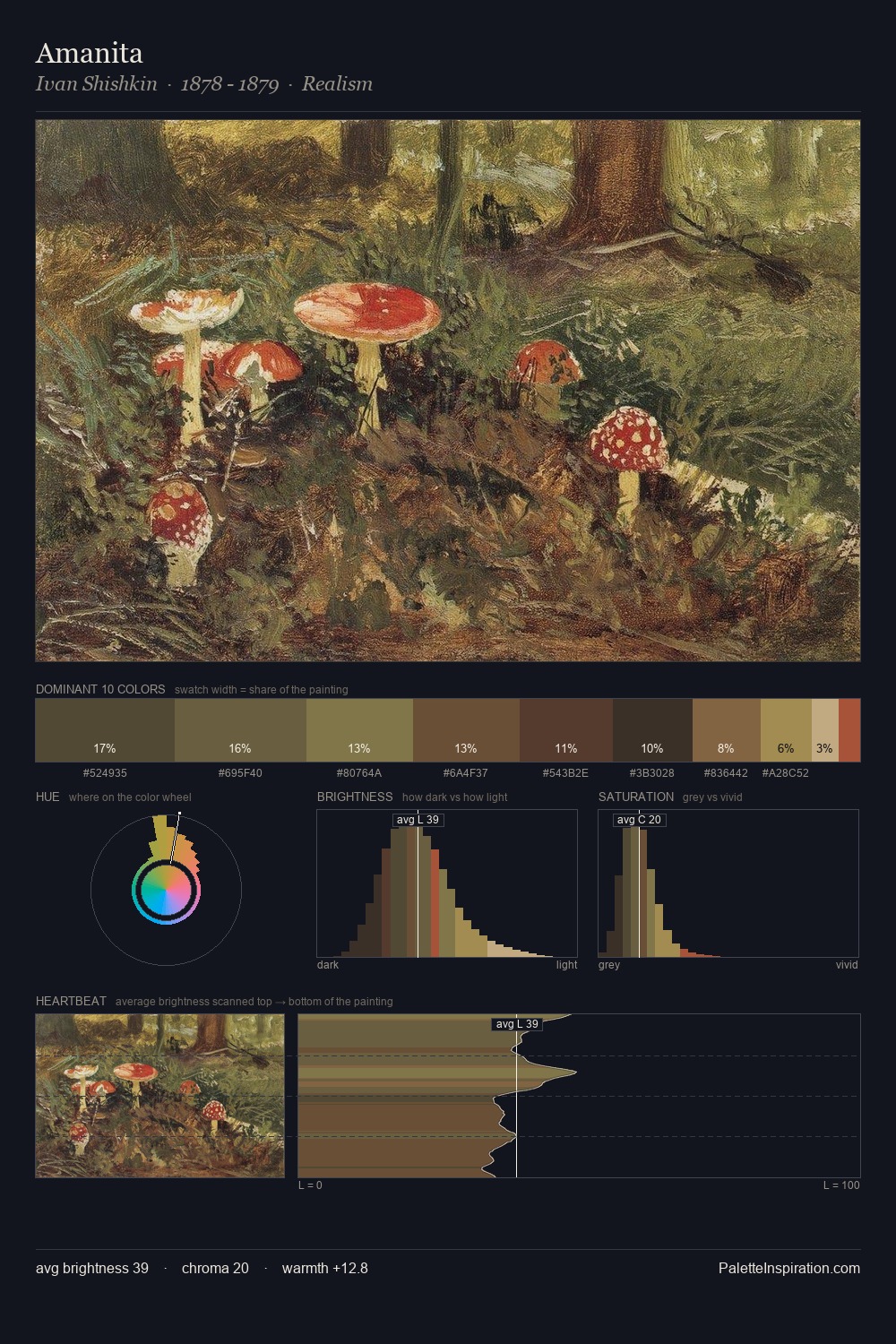Click the hex code #A28C52

786,773
